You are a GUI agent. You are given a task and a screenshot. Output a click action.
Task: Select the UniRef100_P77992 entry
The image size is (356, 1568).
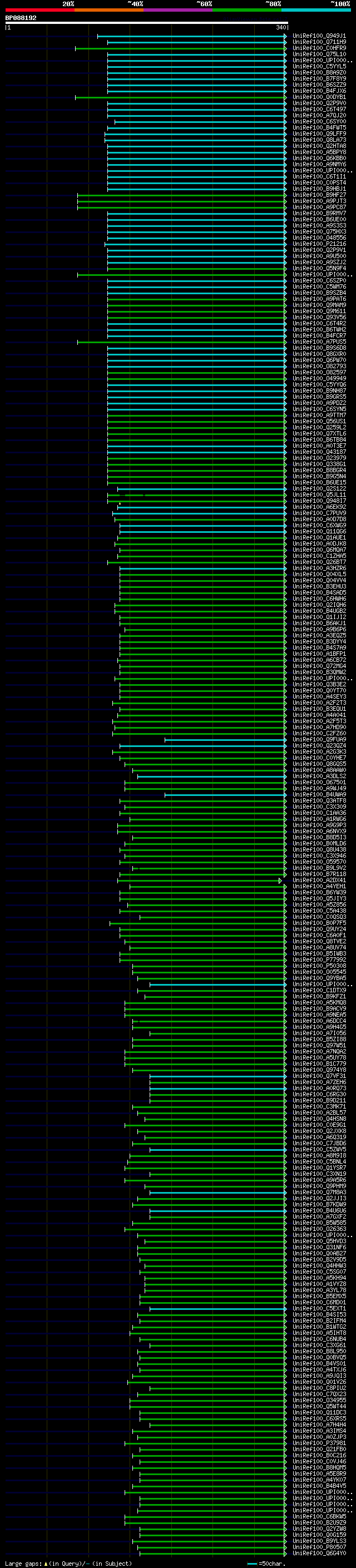319,960
